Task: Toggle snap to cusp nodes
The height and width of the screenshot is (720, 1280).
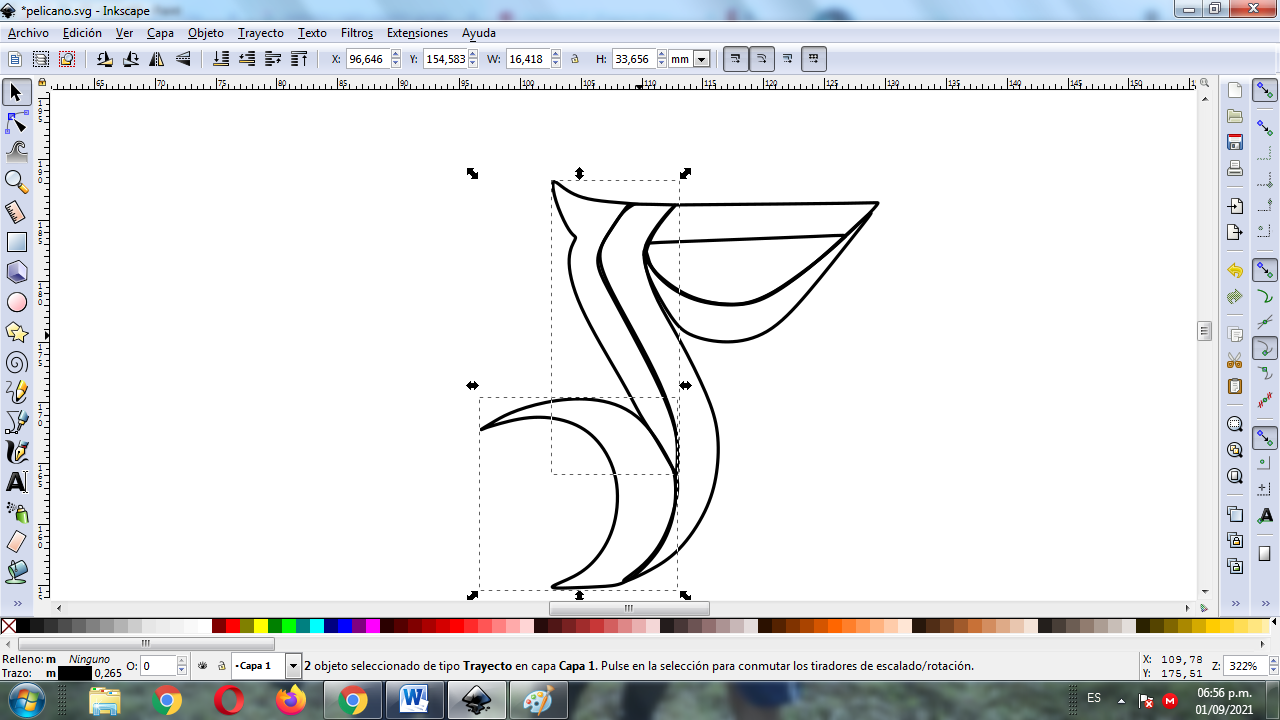Action: tap(1265, 347)
